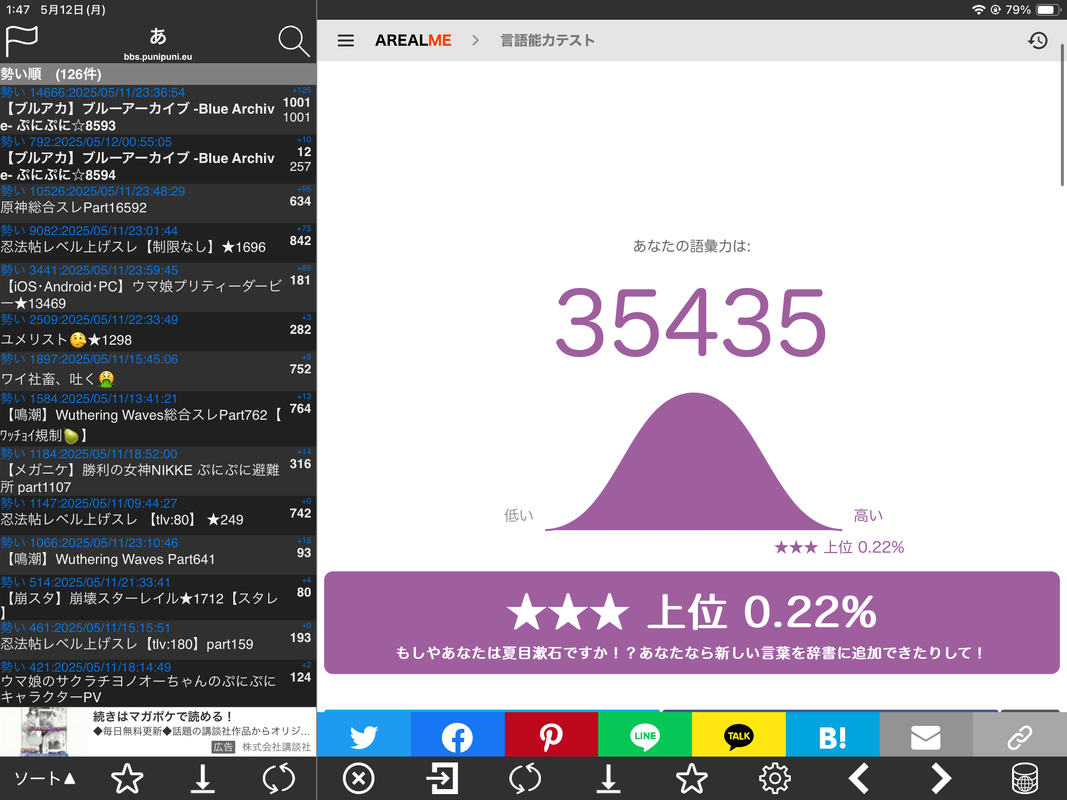Image resolution: width=1067 pixels, height=800 pixels.
Task: Open ウマ娘プリティーダービー★13469 thread
Action: [158, 287]
